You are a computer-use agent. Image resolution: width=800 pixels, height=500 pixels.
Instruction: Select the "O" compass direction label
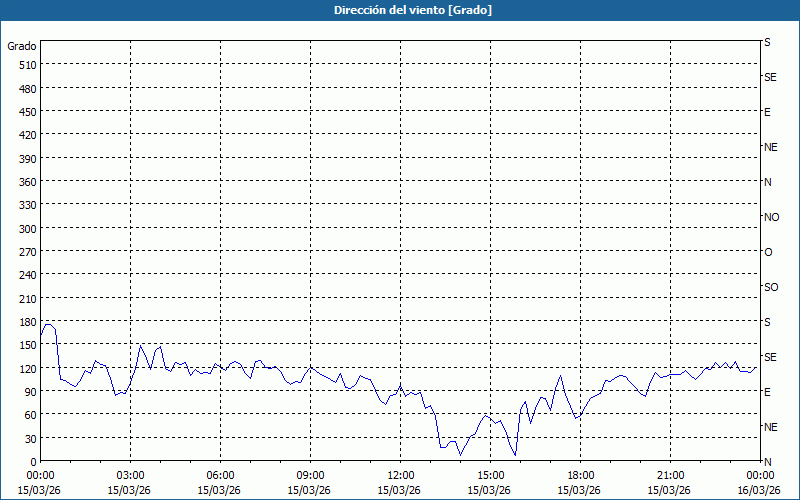768,252
